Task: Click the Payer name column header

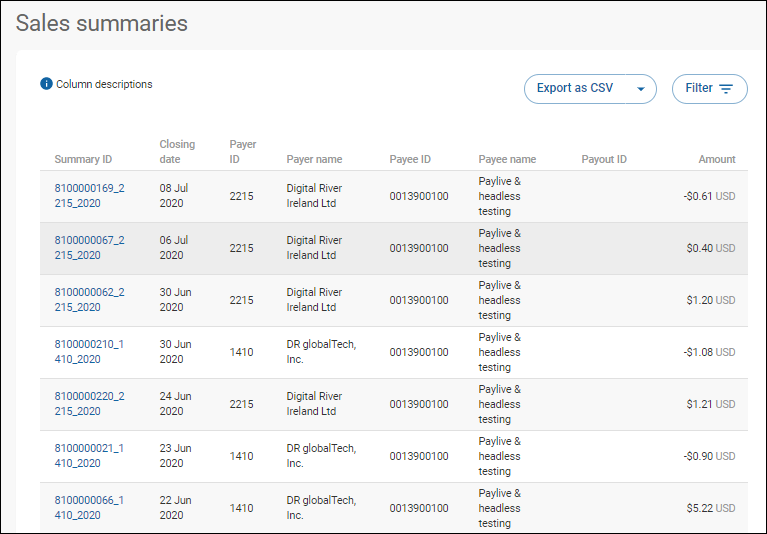Action: pos(314,159)
